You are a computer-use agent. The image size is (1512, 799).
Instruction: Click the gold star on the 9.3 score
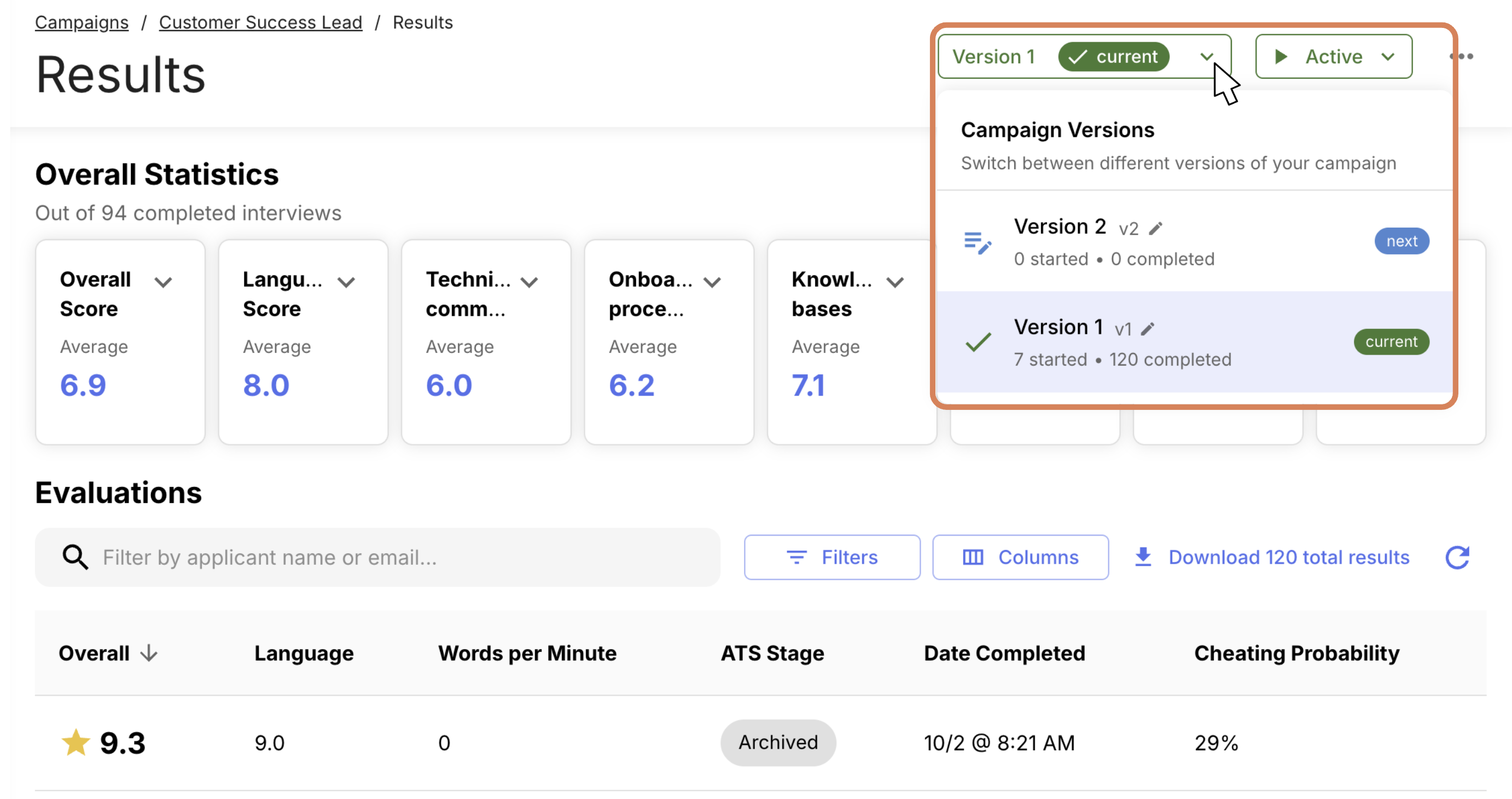(x=75, y=742)
